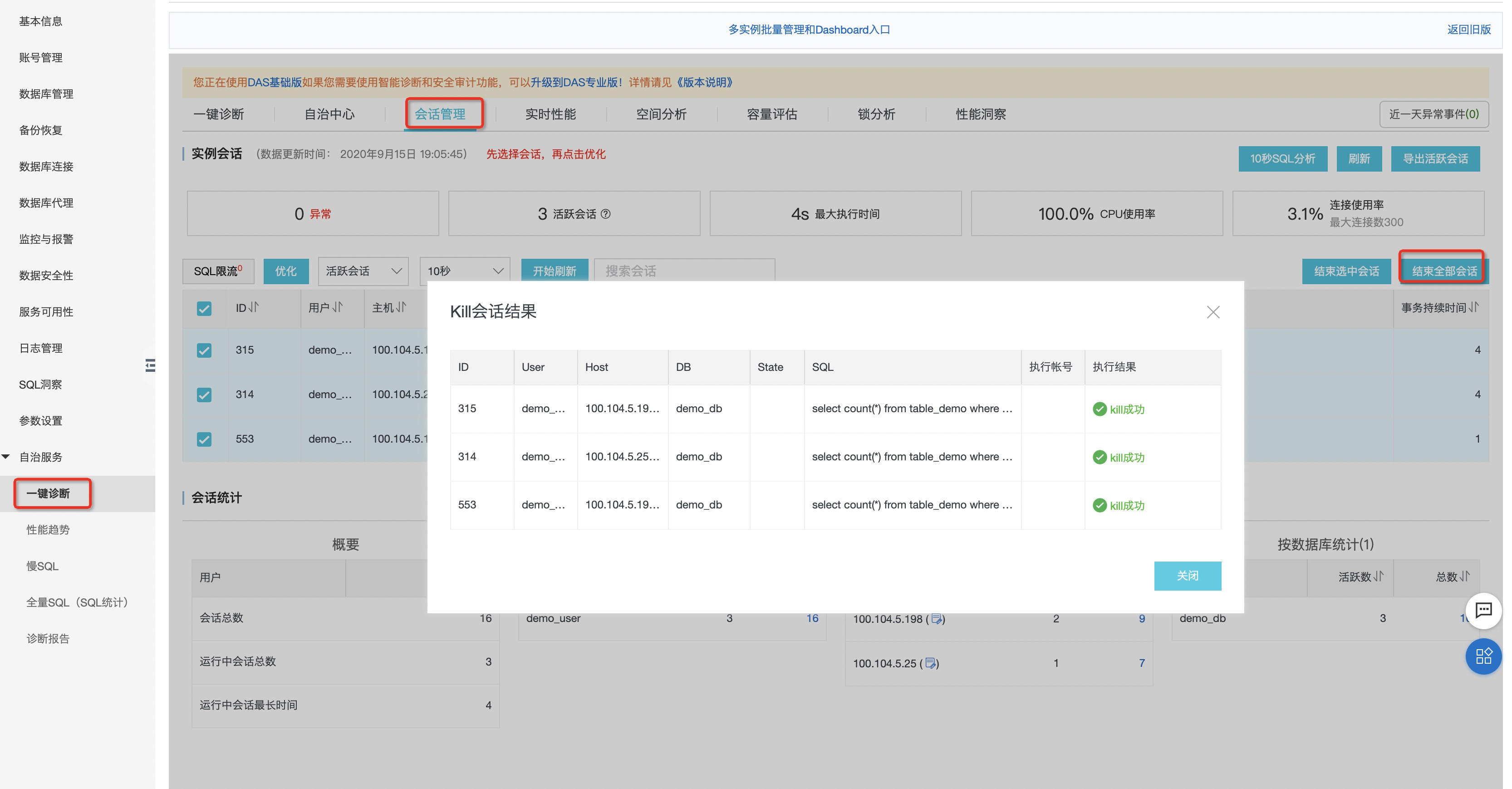This screenshot has width=1512, height=789.
Task: Select 性能趋势 in sidebar
Action: (48, 529)
